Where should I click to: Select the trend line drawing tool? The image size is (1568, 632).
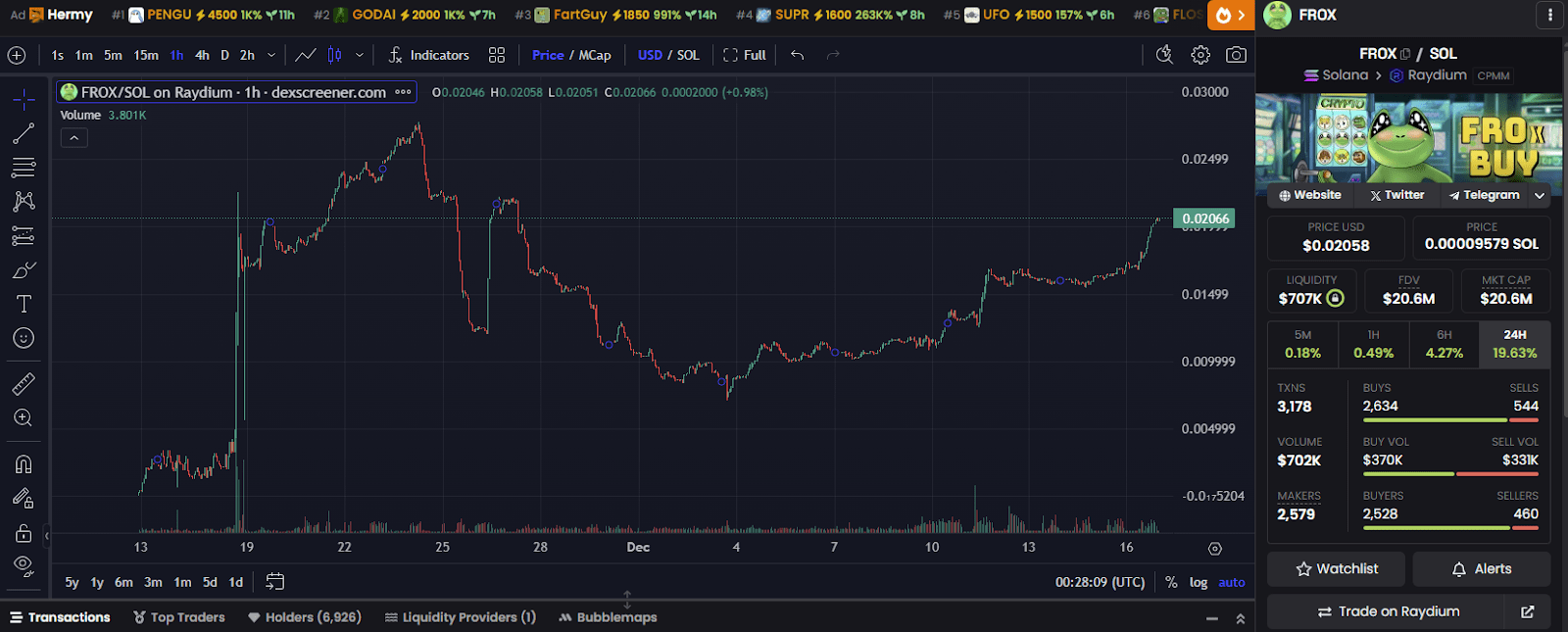coord(24,133)
